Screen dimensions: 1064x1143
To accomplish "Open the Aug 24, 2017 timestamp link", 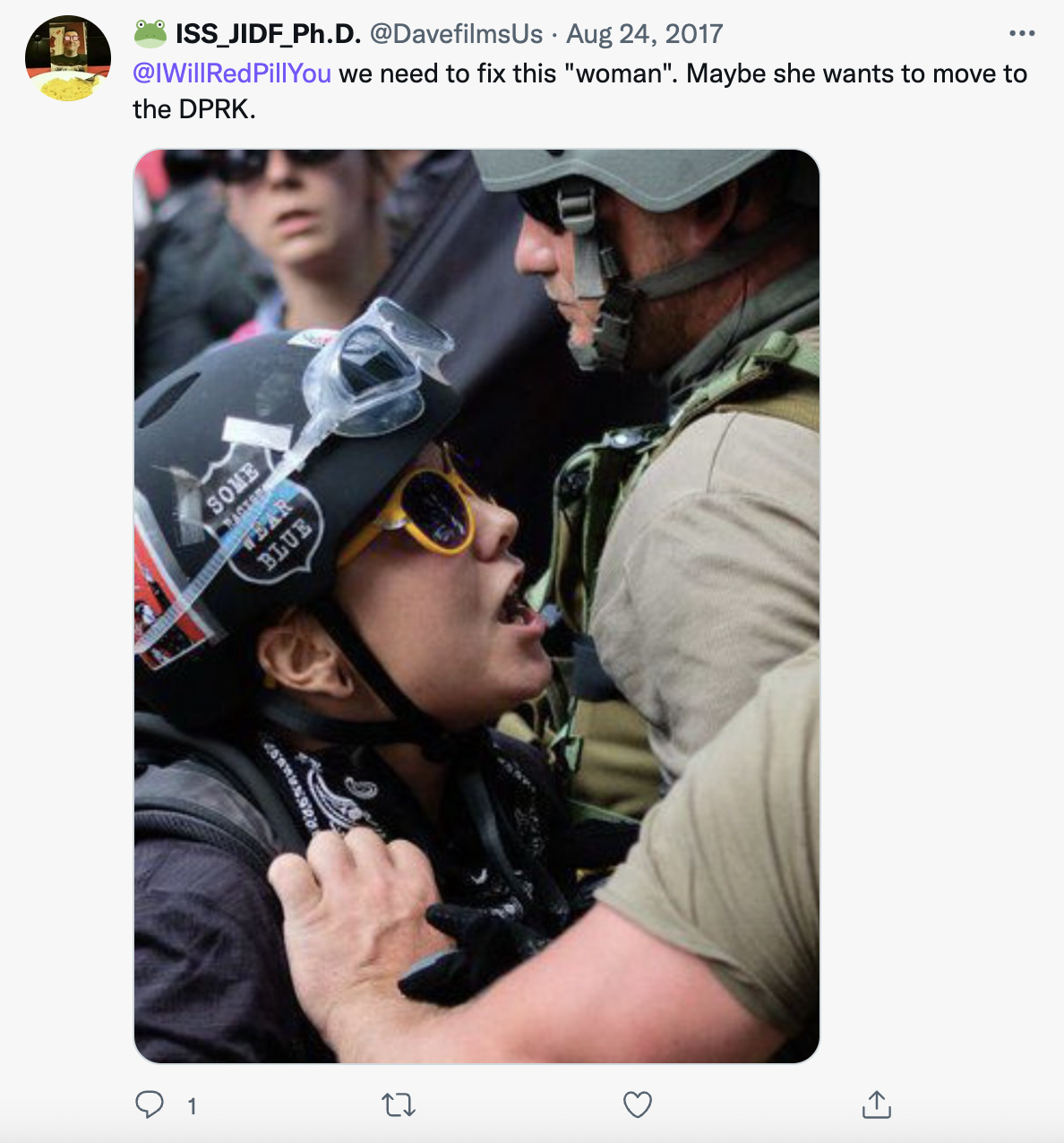I will [x=645, y=34].
